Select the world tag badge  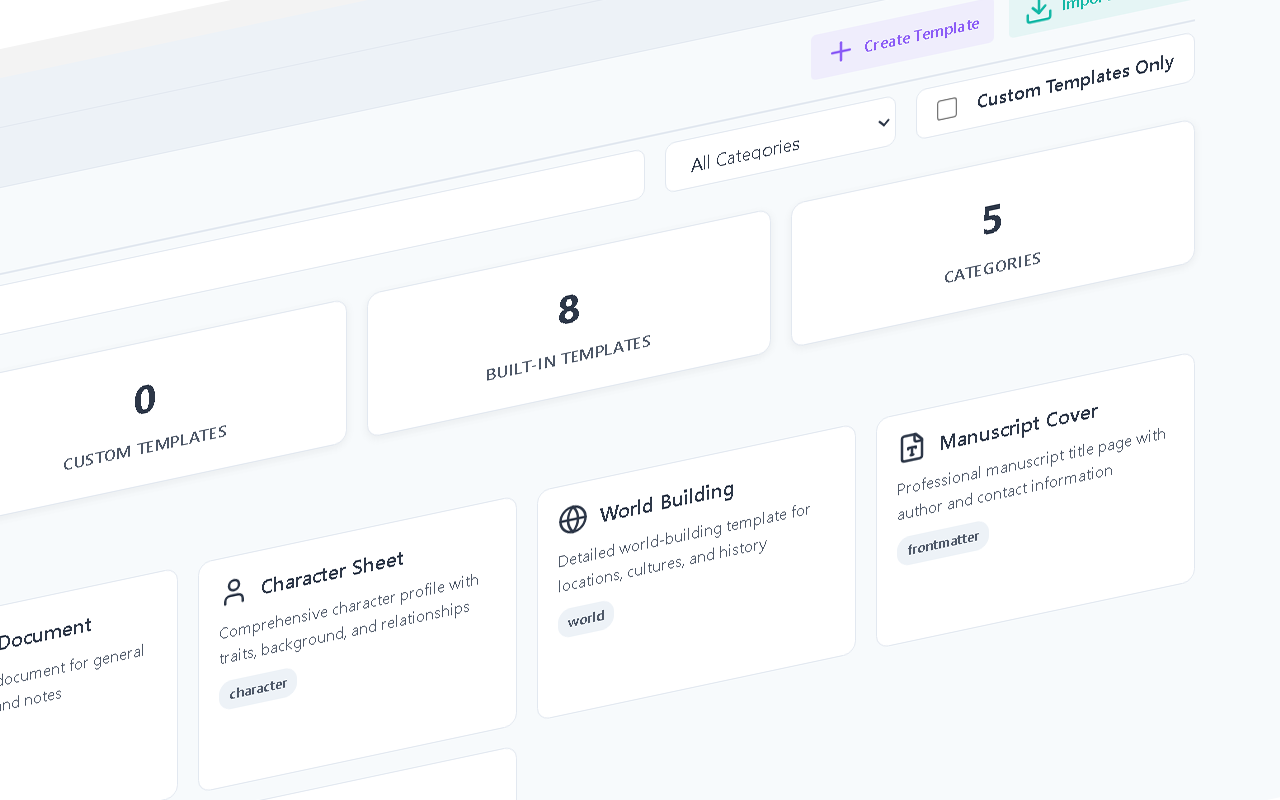pos(586,619)
